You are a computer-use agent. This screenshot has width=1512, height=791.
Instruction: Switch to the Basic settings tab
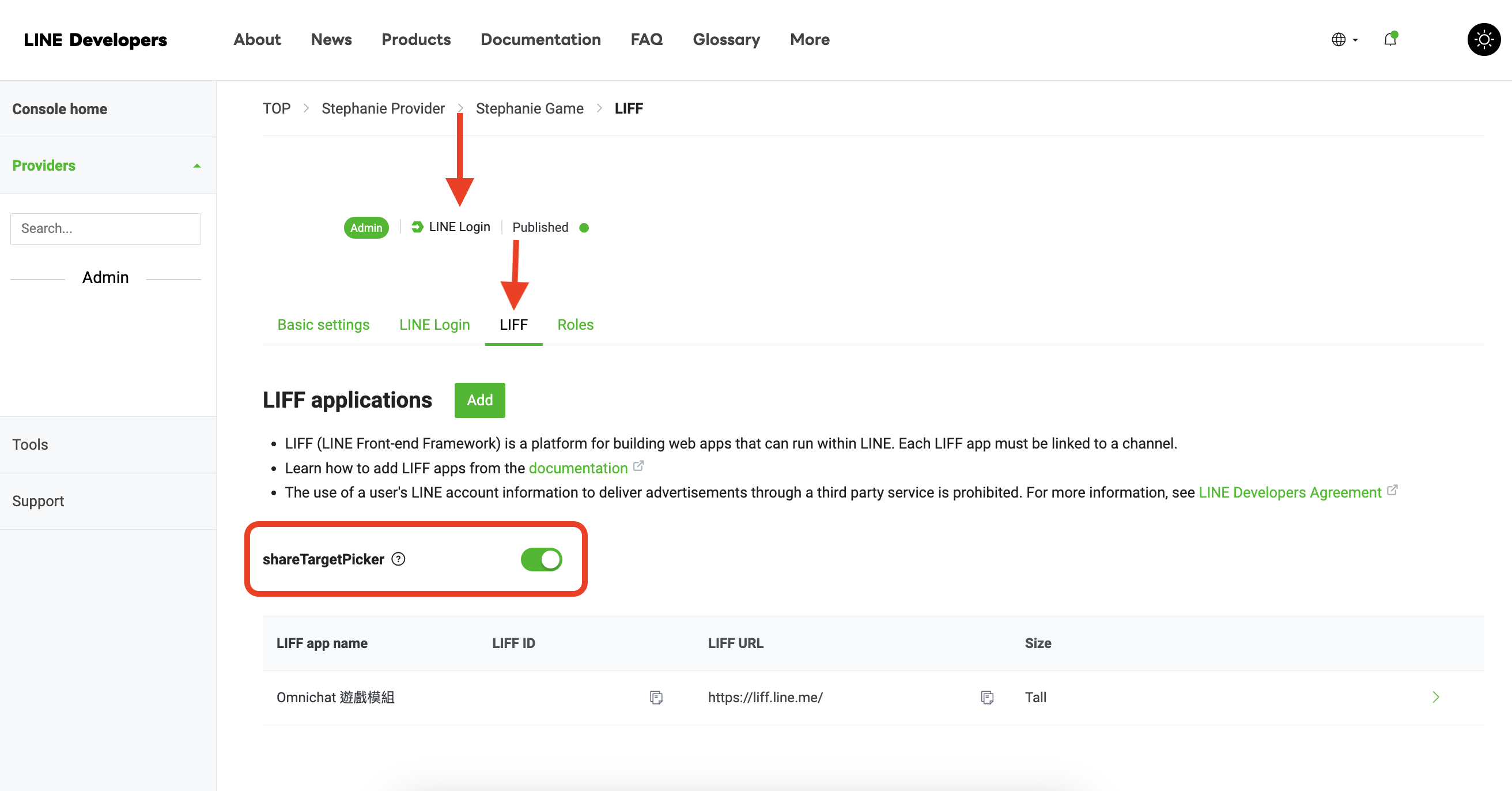(323, 325)
